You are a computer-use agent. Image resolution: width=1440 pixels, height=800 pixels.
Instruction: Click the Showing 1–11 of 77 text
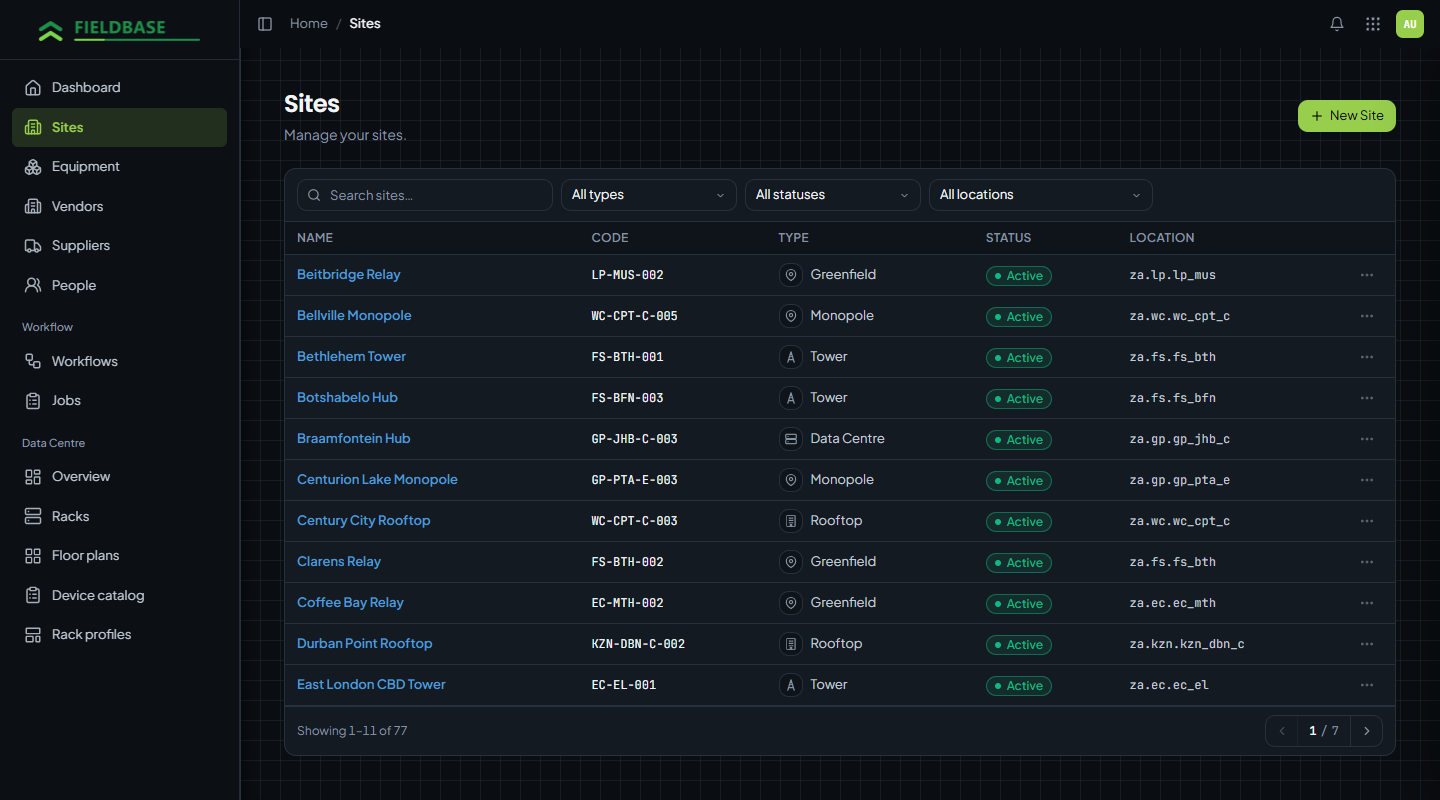(x=352, y=731)
